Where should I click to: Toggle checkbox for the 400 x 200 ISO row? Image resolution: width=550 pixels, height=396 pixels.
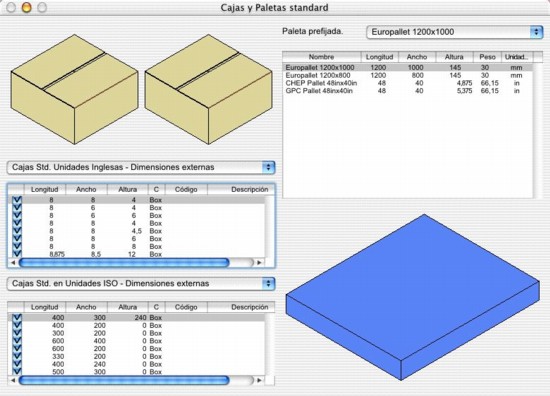(x=17, y=325)
